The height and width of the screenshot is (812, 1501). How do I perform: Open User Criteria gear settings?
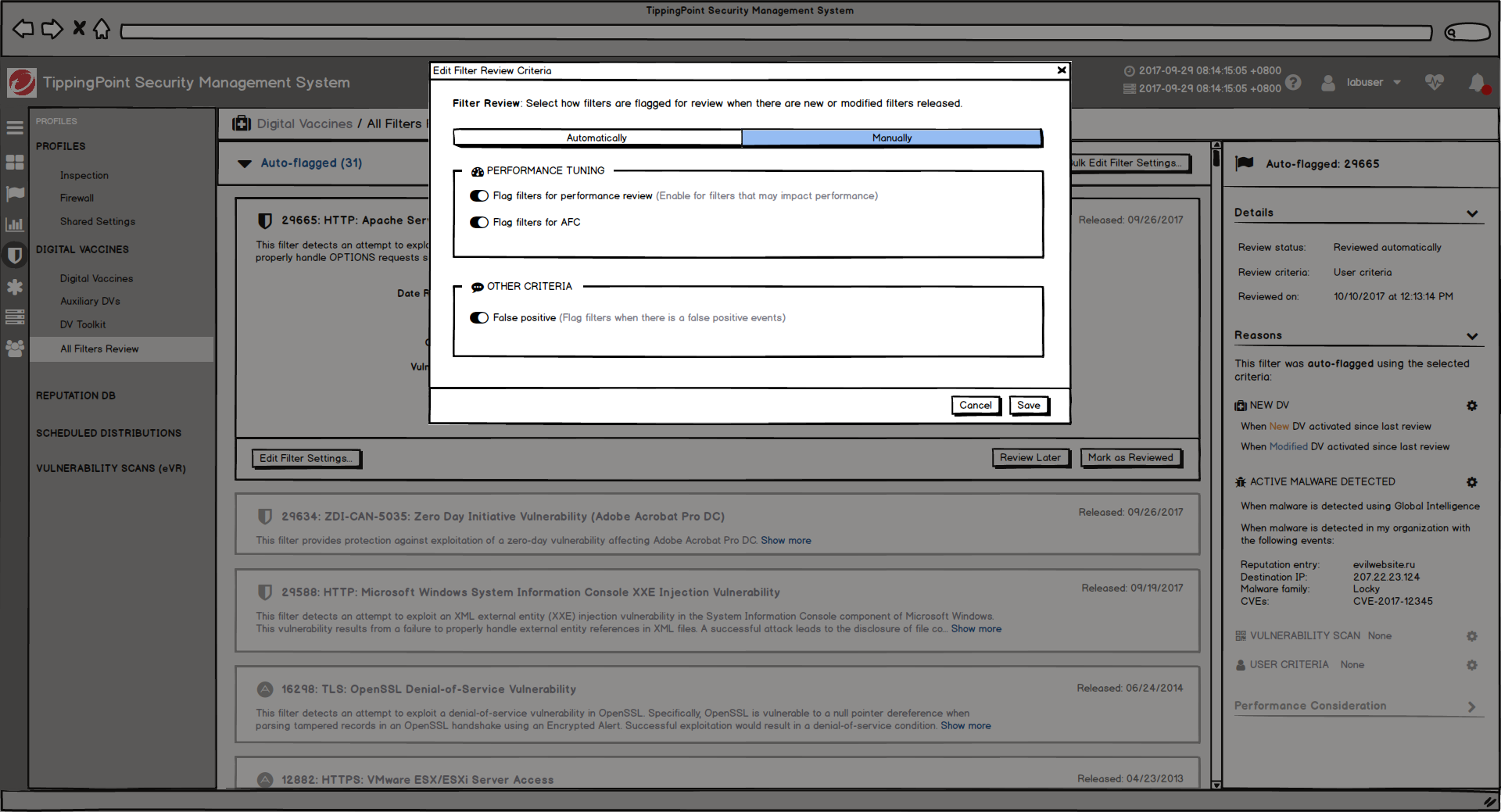point(1472,665)
